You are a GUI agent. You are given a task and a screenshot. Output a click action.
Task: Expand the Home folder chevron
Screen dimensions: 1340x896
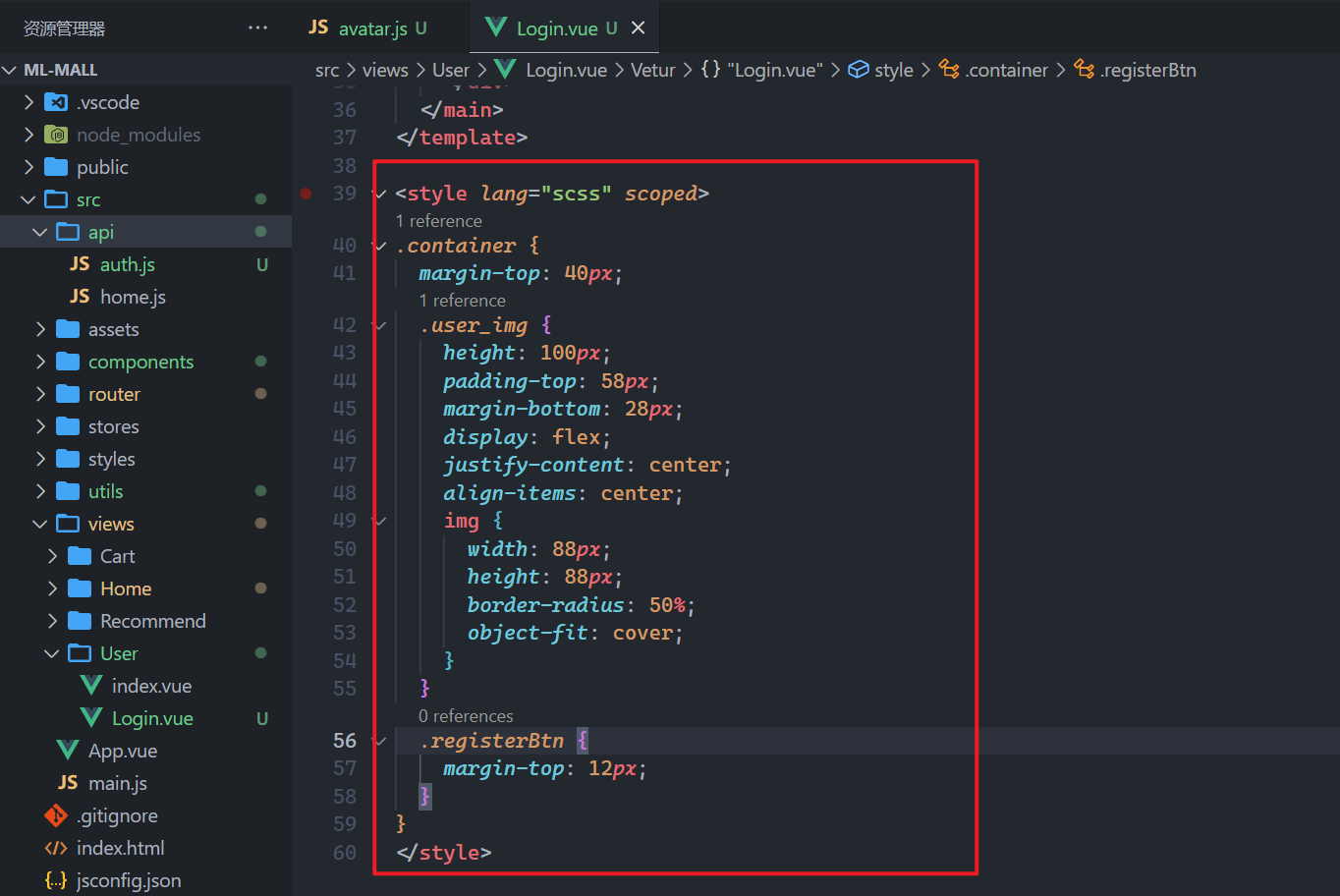pos(52,588)
